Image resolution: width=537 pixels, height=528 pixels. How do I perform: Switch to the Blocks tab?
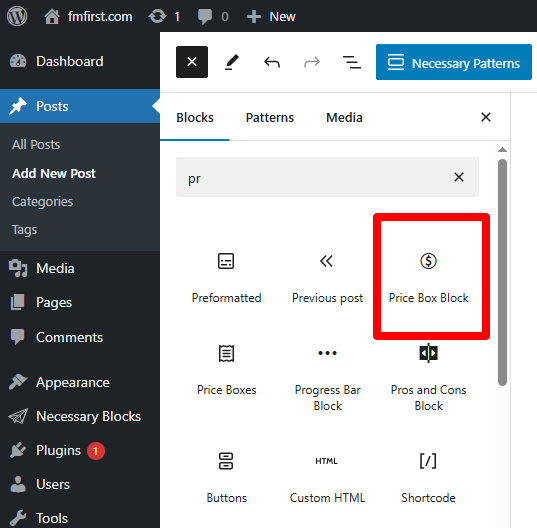(195, 117)
